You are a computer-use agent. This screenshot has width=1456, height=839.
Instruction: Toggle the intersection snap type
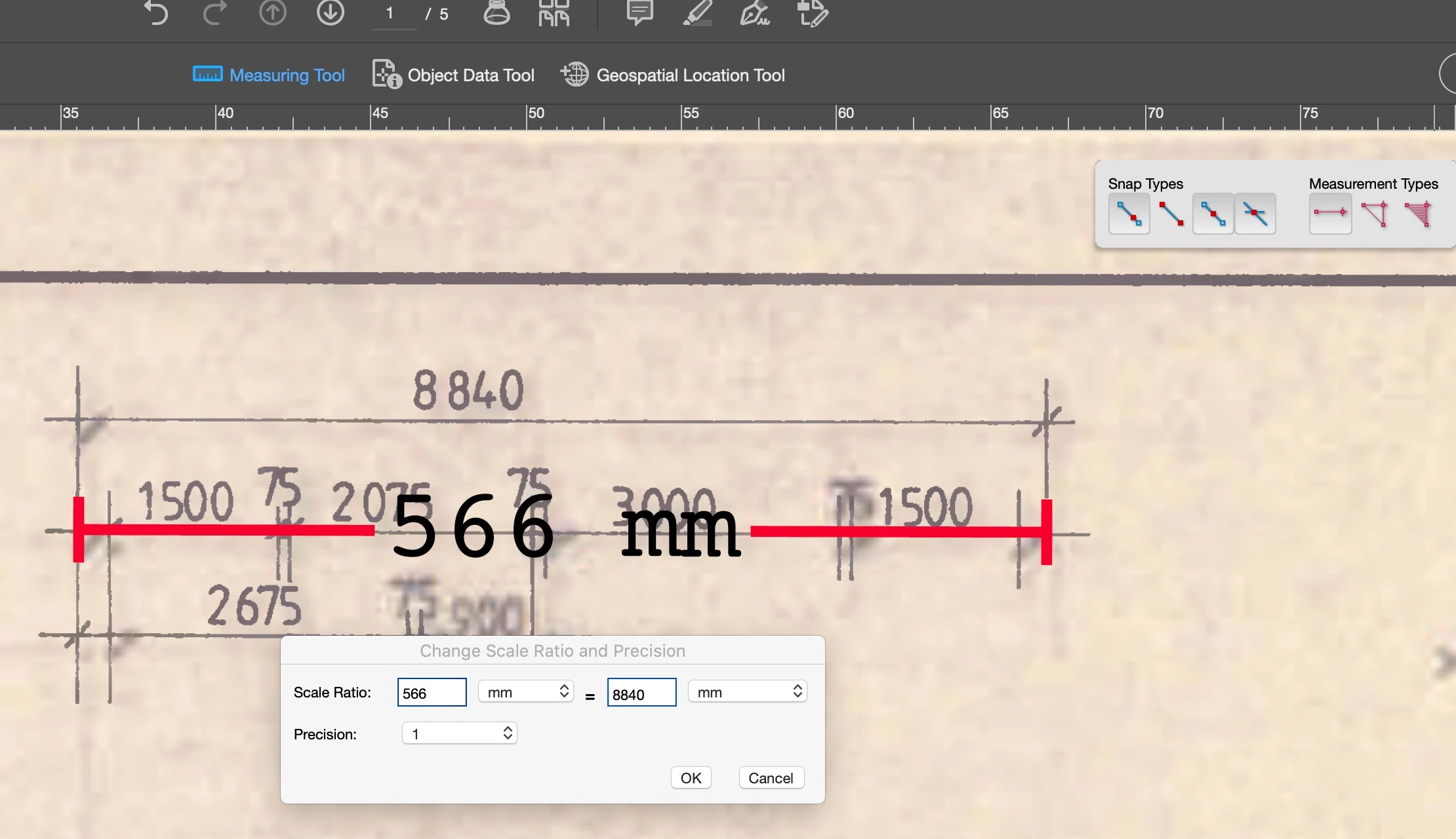[x=1255, y=214]
